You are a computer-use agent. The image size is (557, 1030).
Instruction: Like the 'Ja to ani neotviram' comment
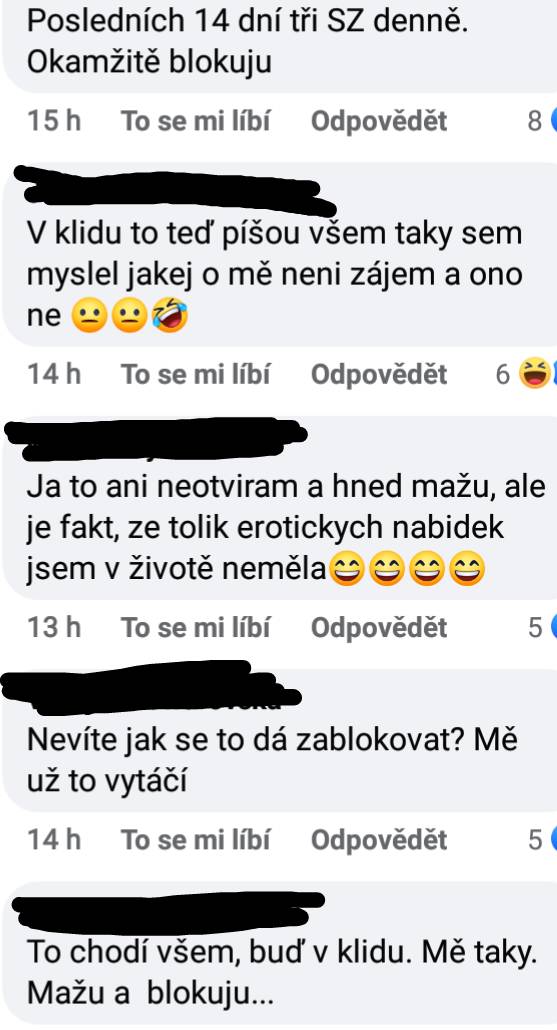coord(195,627)
